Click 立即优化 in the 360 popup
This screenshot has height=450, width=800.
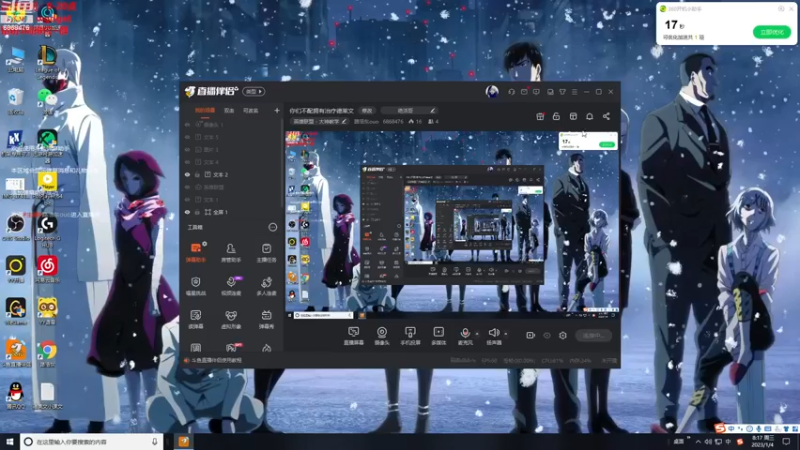pos(771,32)
